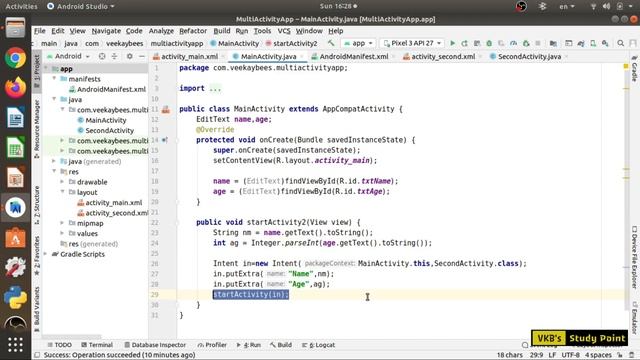This screenshot has height=360, width=640.
Task: Open Python icon in the dock
Action: [16, 297]
